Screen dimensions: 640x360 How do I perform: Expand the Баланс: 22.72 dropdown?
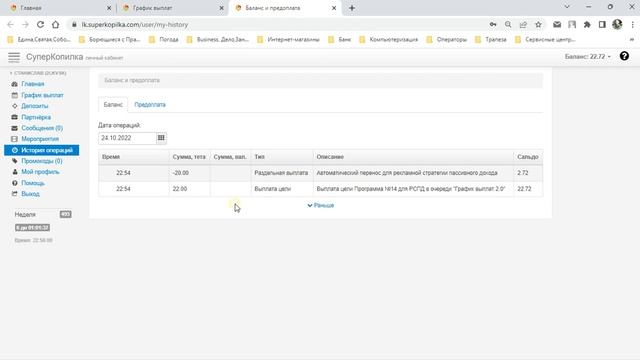tap(588, 56)
